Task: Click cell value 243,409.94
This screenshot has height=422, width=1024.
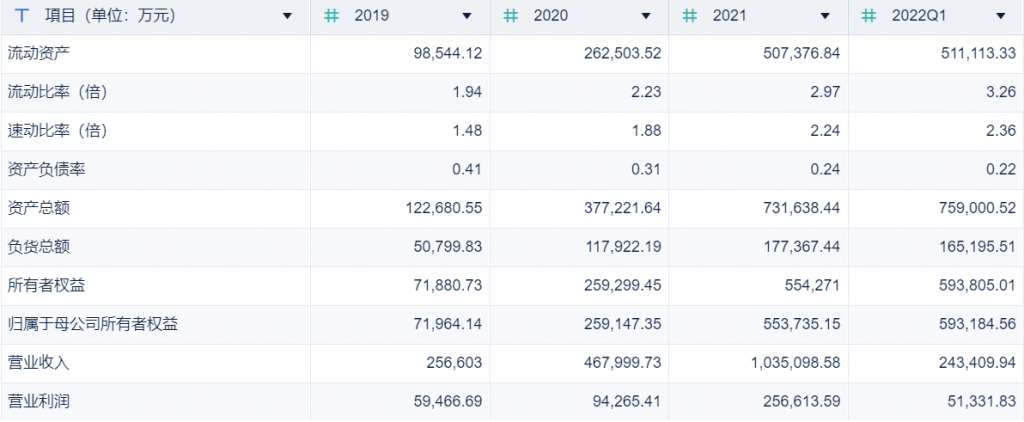Action: tap(978, 363)
